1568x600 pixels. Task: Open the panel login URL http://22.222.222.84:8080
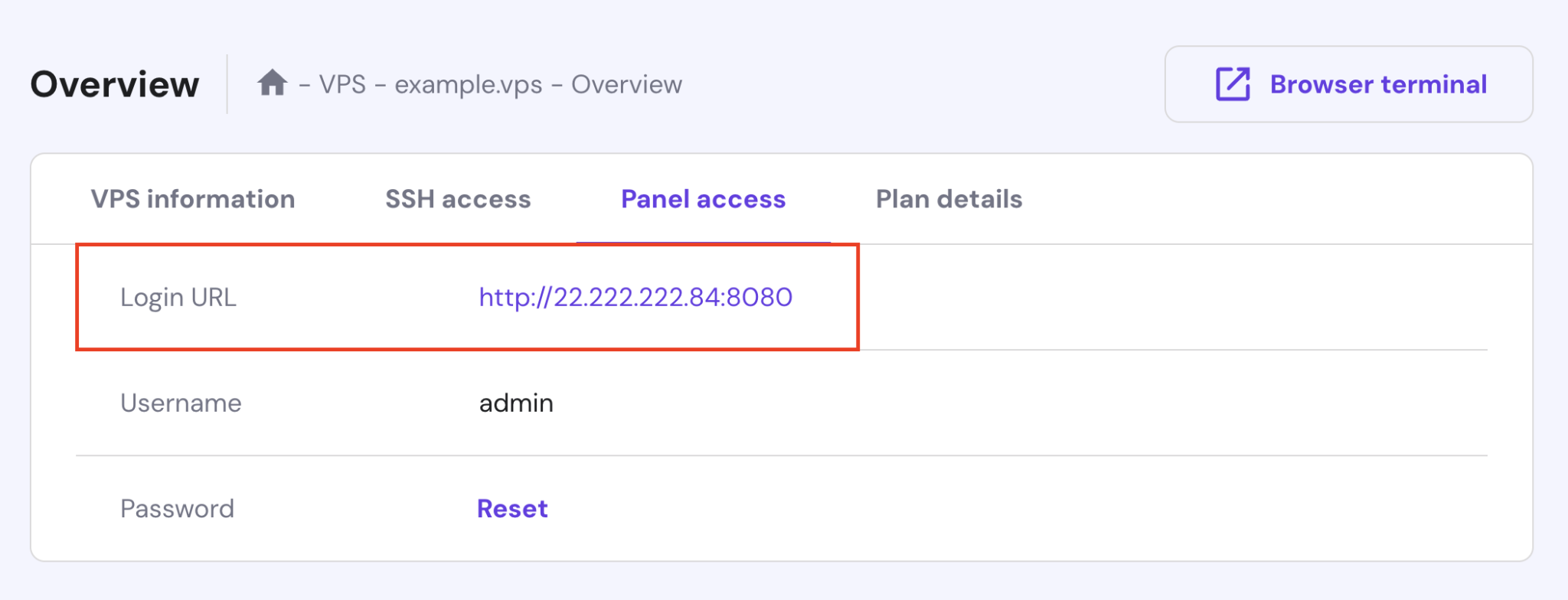[x=635, y=297]
